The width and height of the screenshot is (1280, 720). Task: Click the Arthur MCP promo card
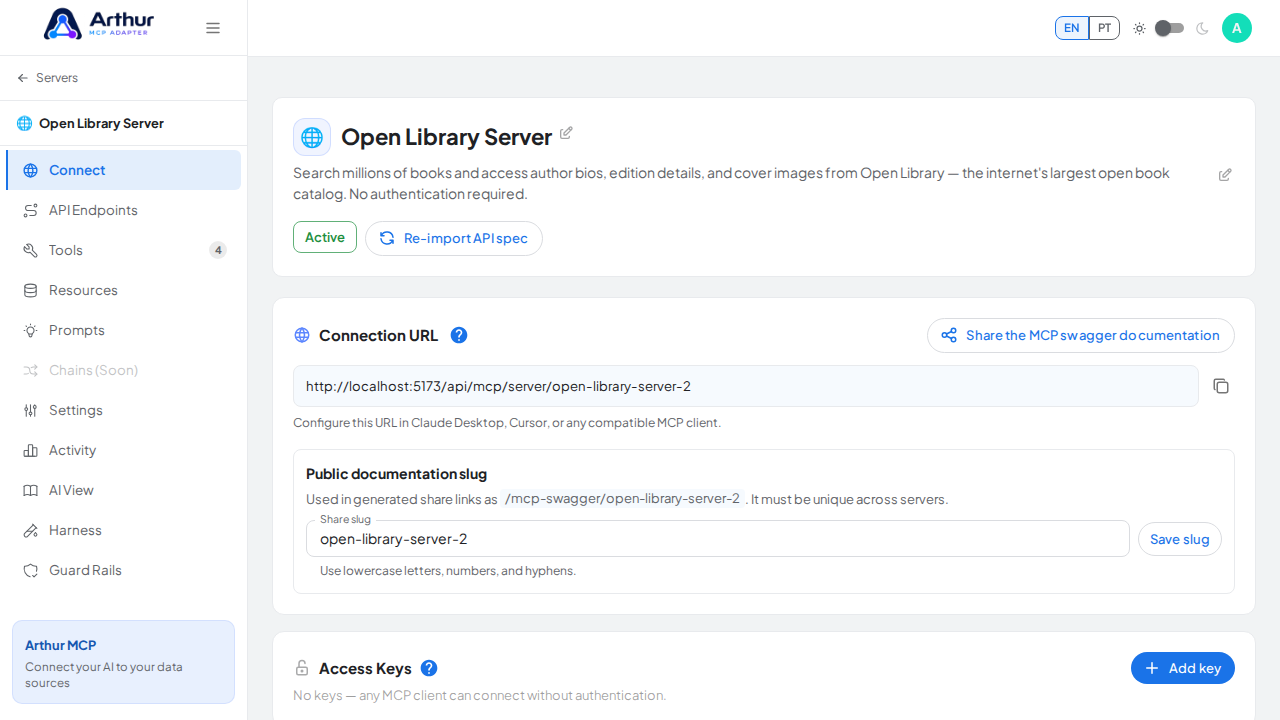[x=123, y=662]
